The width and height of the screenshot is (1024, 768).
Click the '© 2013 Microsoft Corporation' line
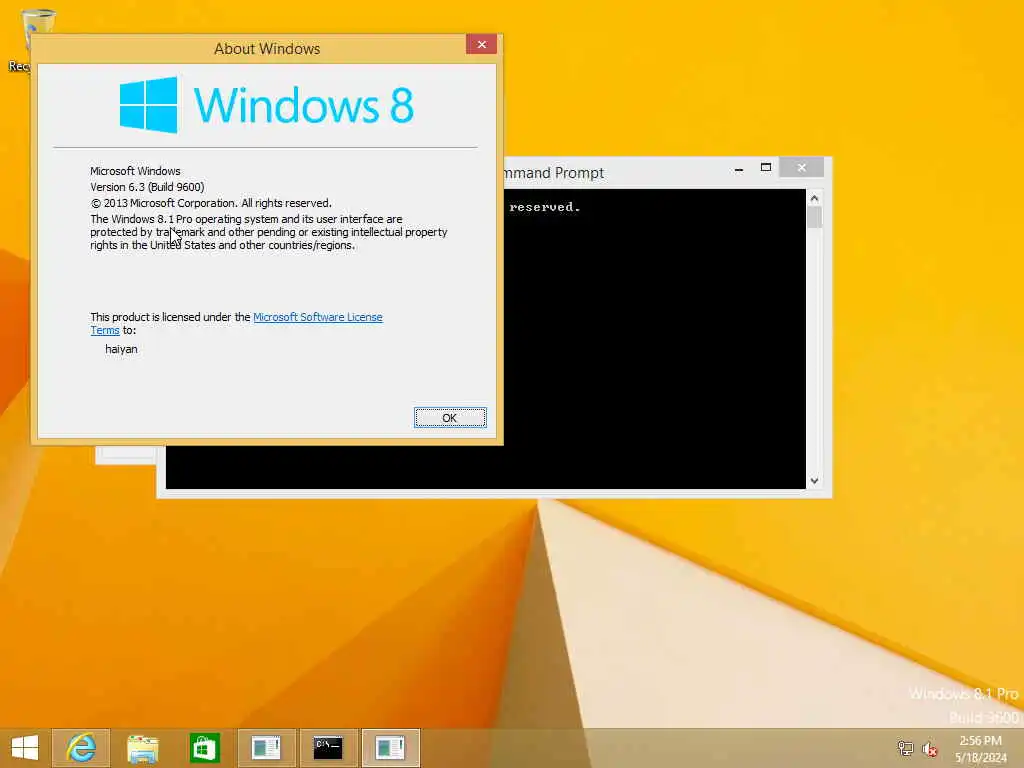tap(211, 203)
